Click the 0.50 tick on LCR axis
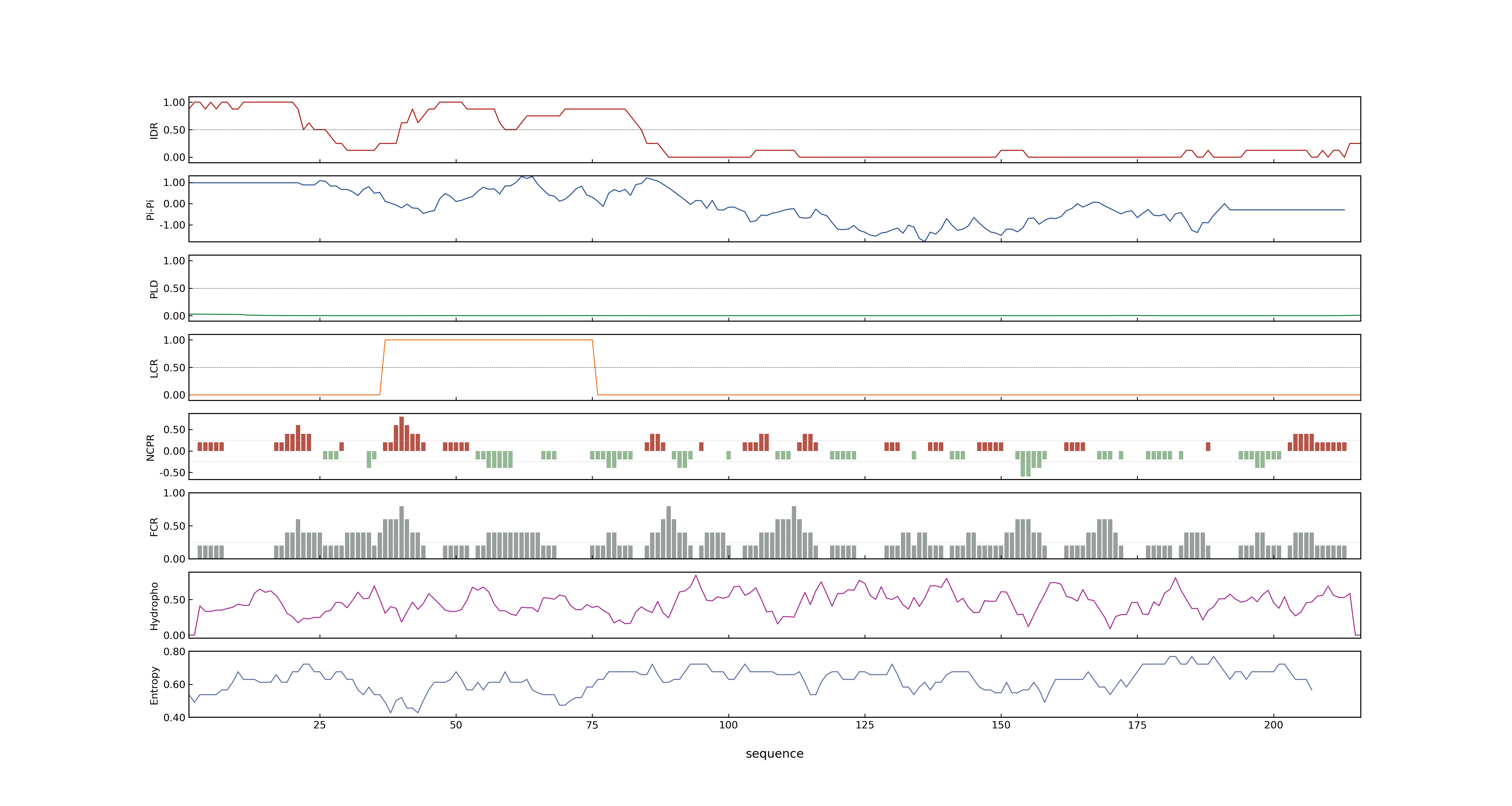The width and height of the screenshot is (1512, 806). click(174, 368)
